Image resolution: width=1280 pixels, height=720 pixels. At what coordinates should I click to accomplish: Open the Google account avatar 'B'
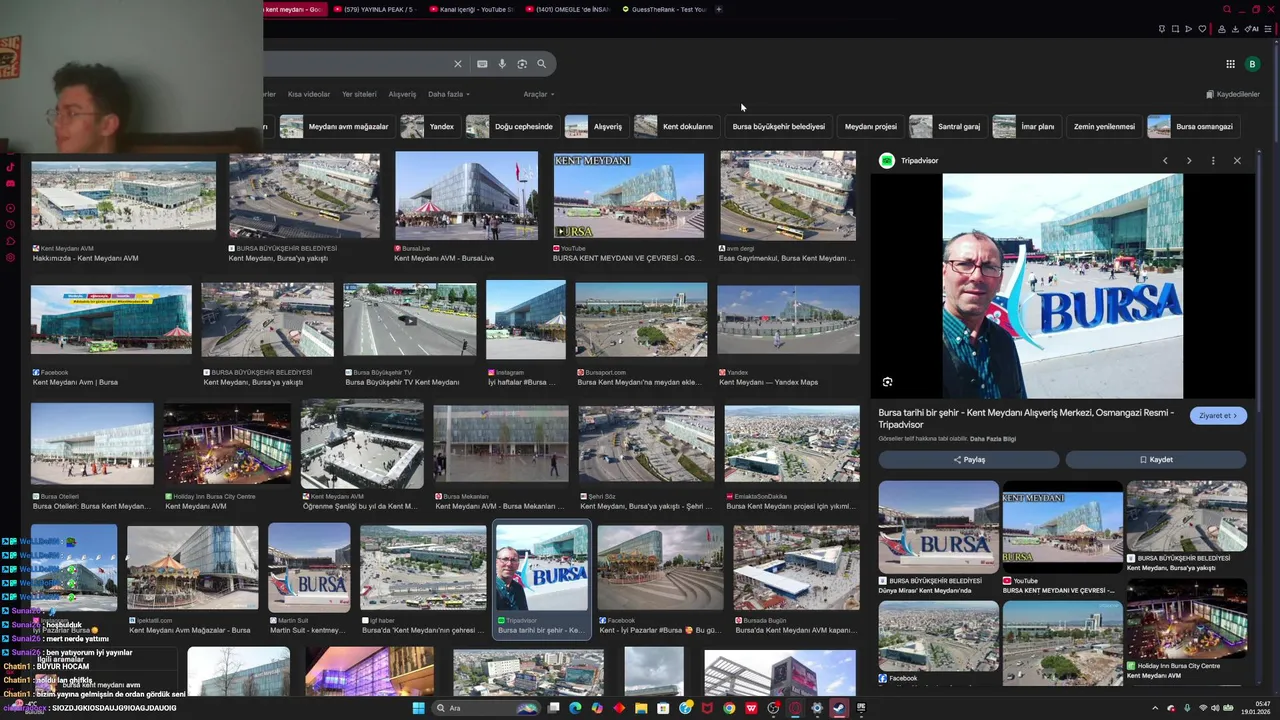(1252, 64)
